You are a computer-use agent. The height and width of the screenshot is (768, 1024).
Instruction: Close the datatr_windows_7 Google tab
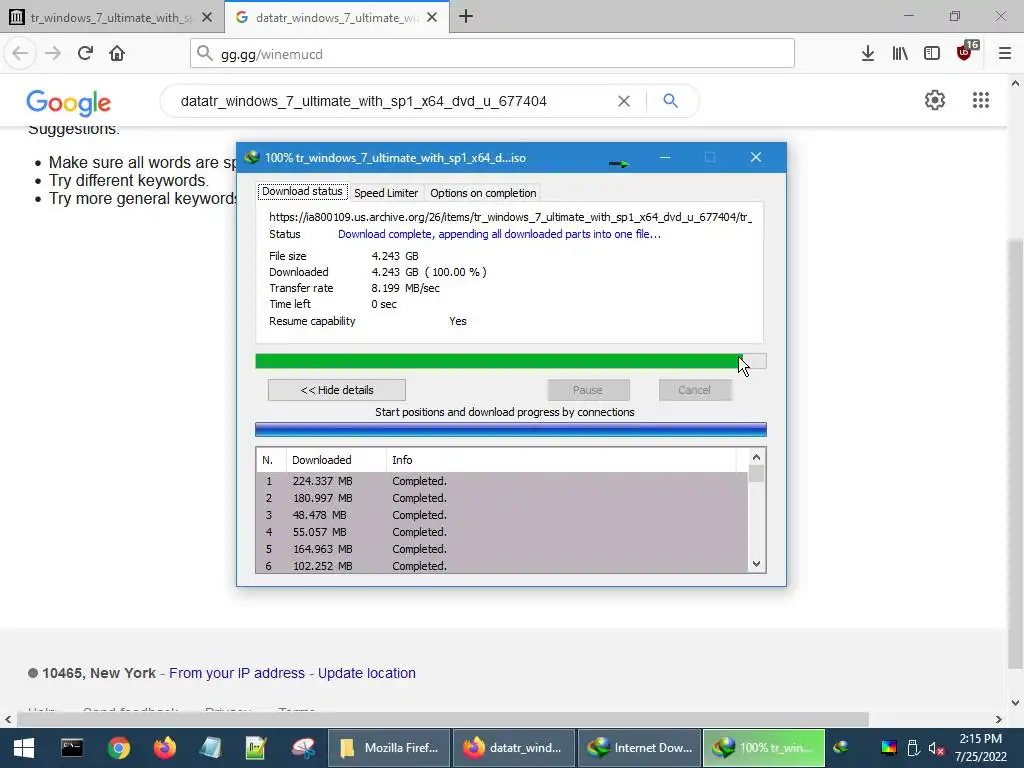click(x=432, y=18)
